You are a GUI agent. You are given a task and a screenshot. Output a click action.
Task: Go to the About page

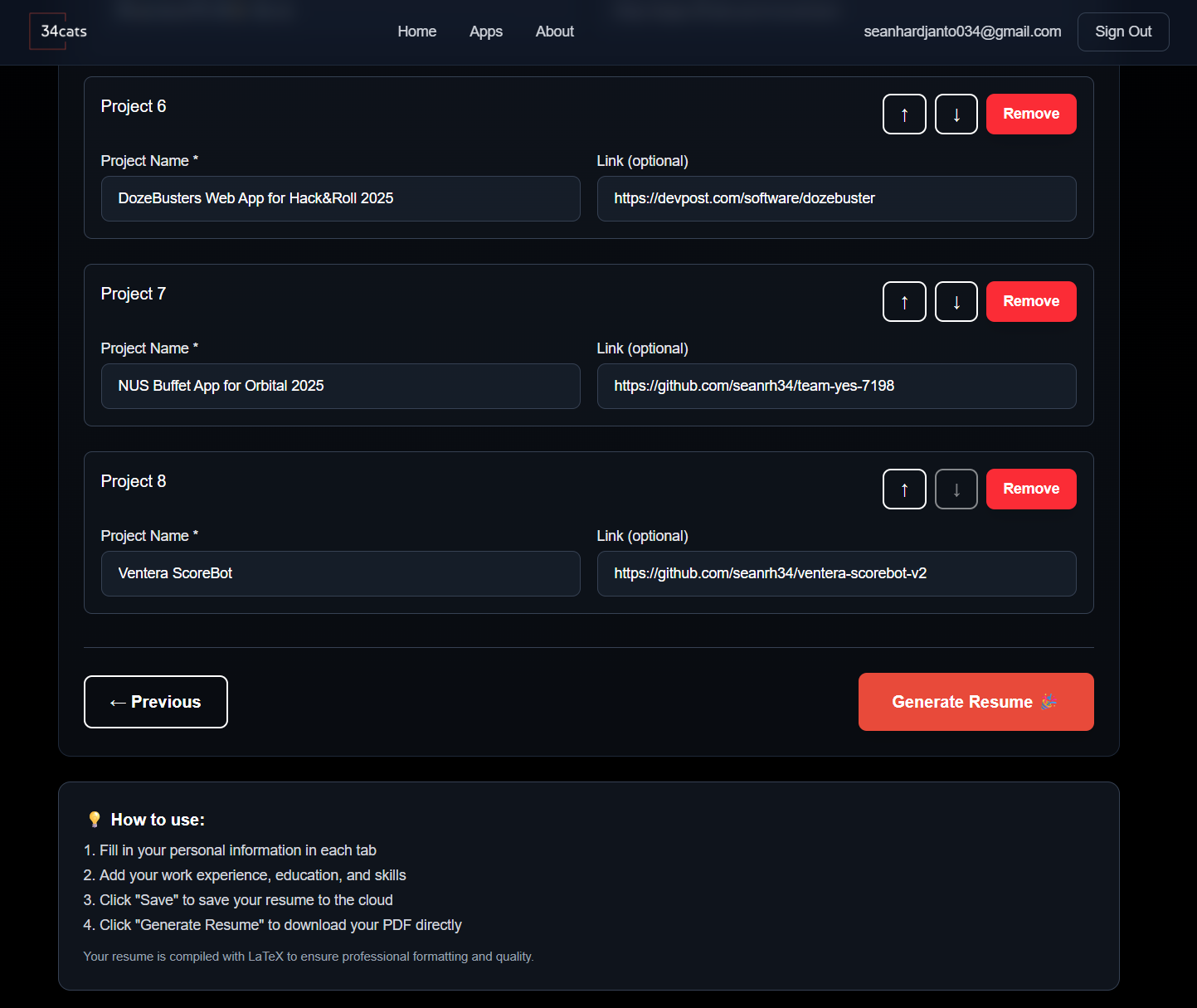pos(554,32)
